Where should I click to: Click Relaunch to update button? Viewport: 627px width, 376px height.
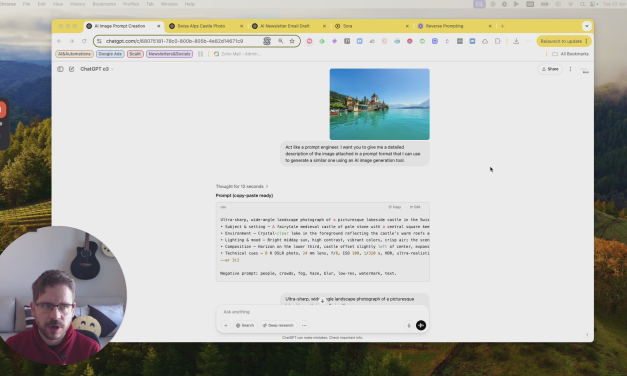[x=564, y=41]
